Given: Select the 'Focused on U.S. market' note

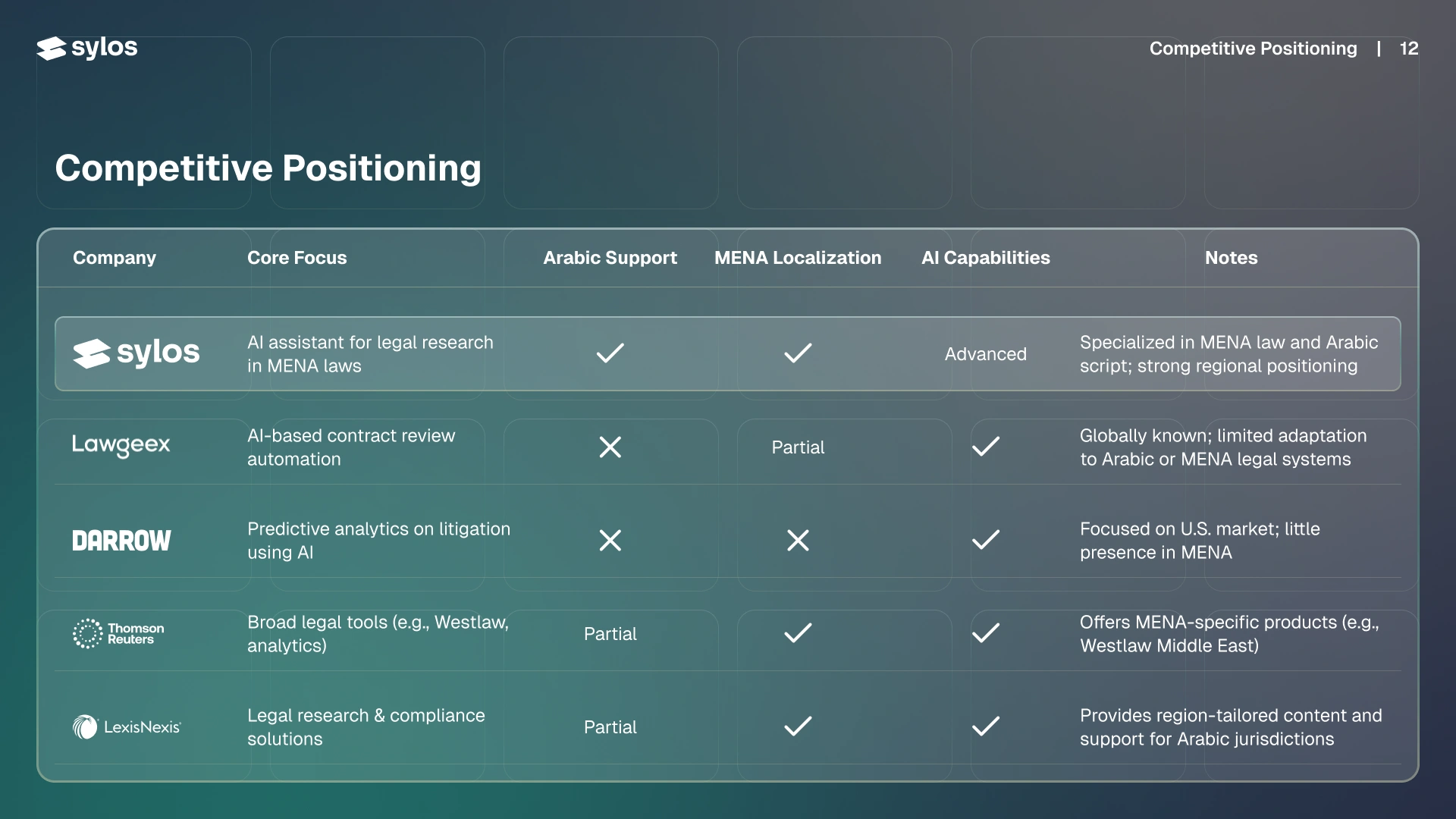Looking at the screenshot, I should coord(1200,541).
